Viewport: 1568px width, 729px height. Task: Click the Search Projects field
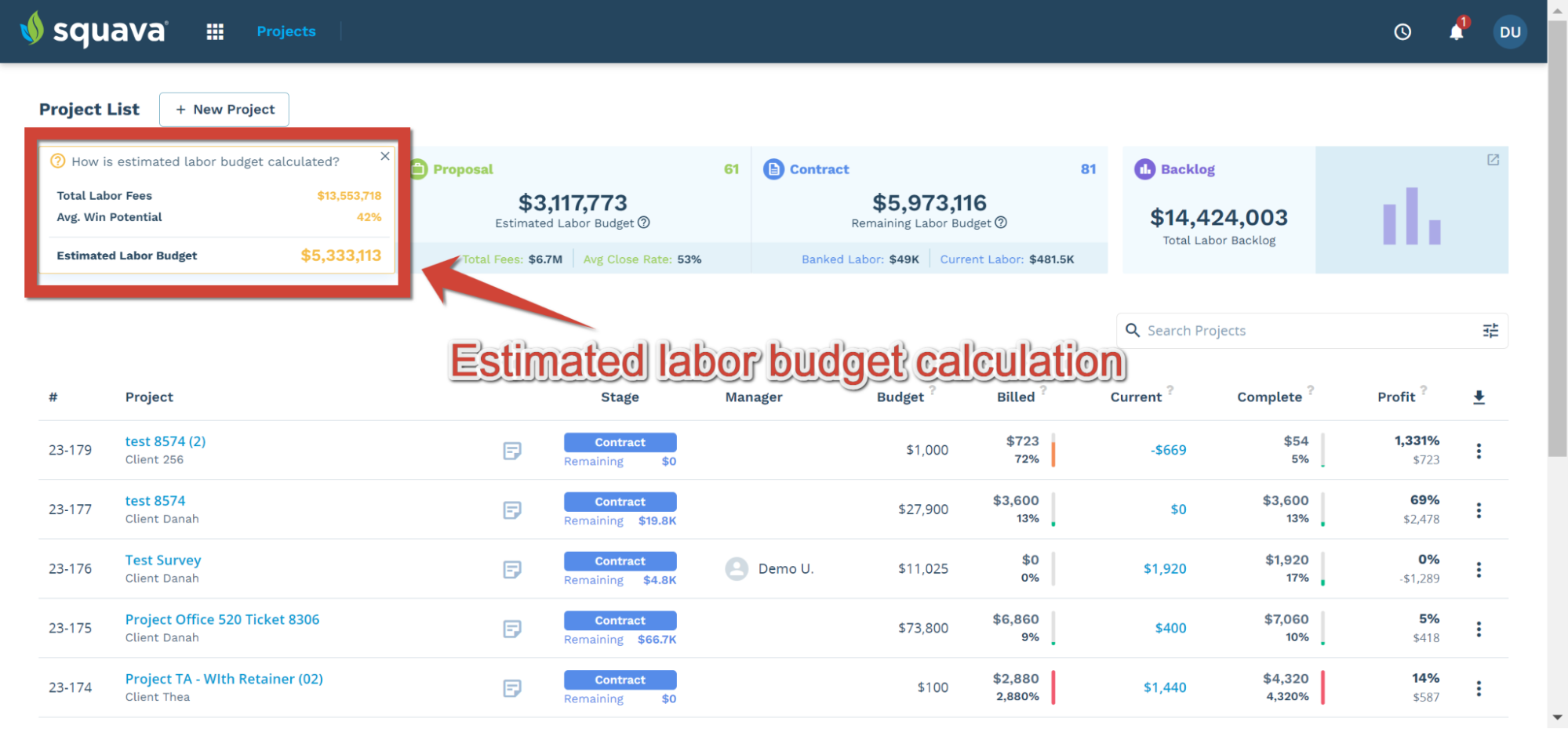point(1312,331)
